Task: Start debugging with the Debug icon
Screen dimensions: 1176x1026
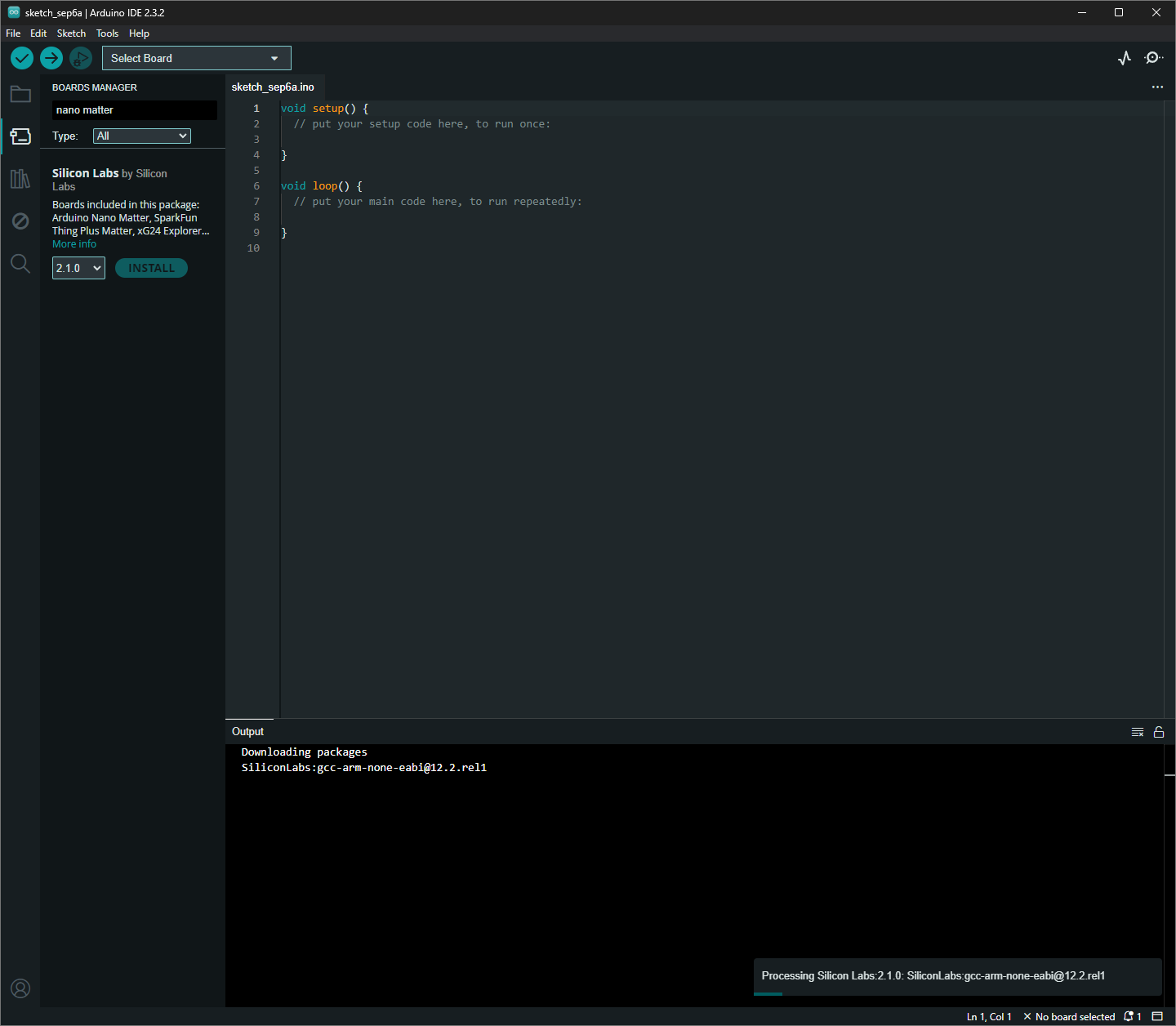Action: (x=81, y=58)
